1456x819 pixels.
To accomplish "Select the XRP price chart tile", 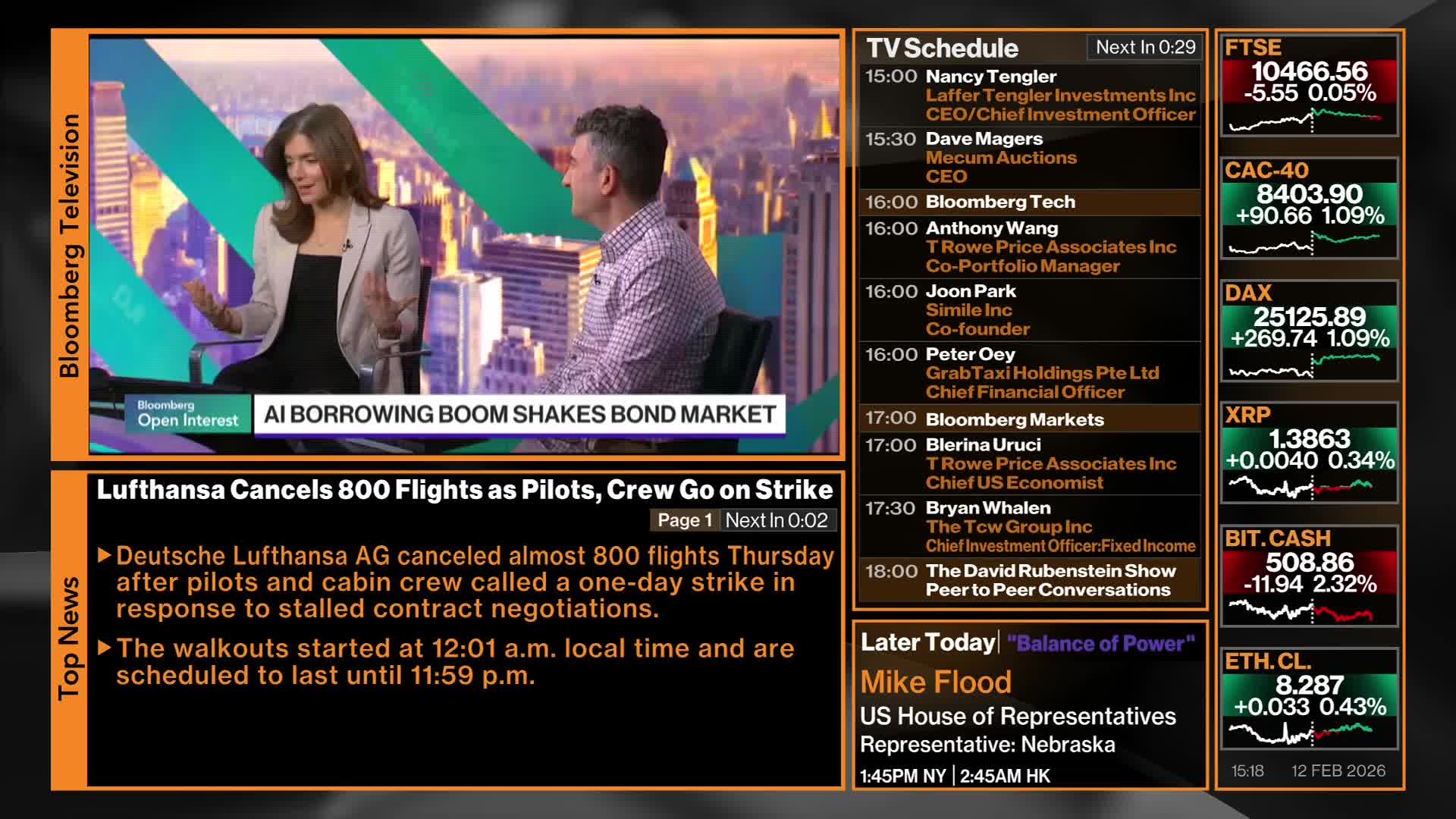I will (1309, 453).
